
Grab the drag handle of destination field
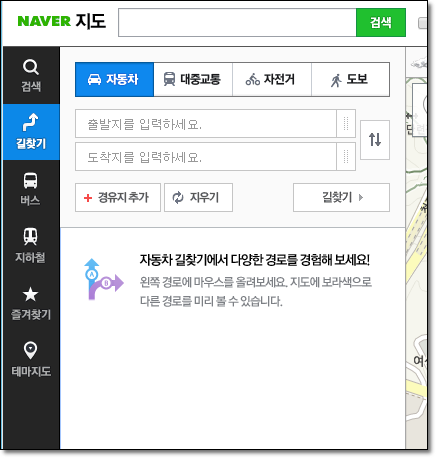pos(346,157)
